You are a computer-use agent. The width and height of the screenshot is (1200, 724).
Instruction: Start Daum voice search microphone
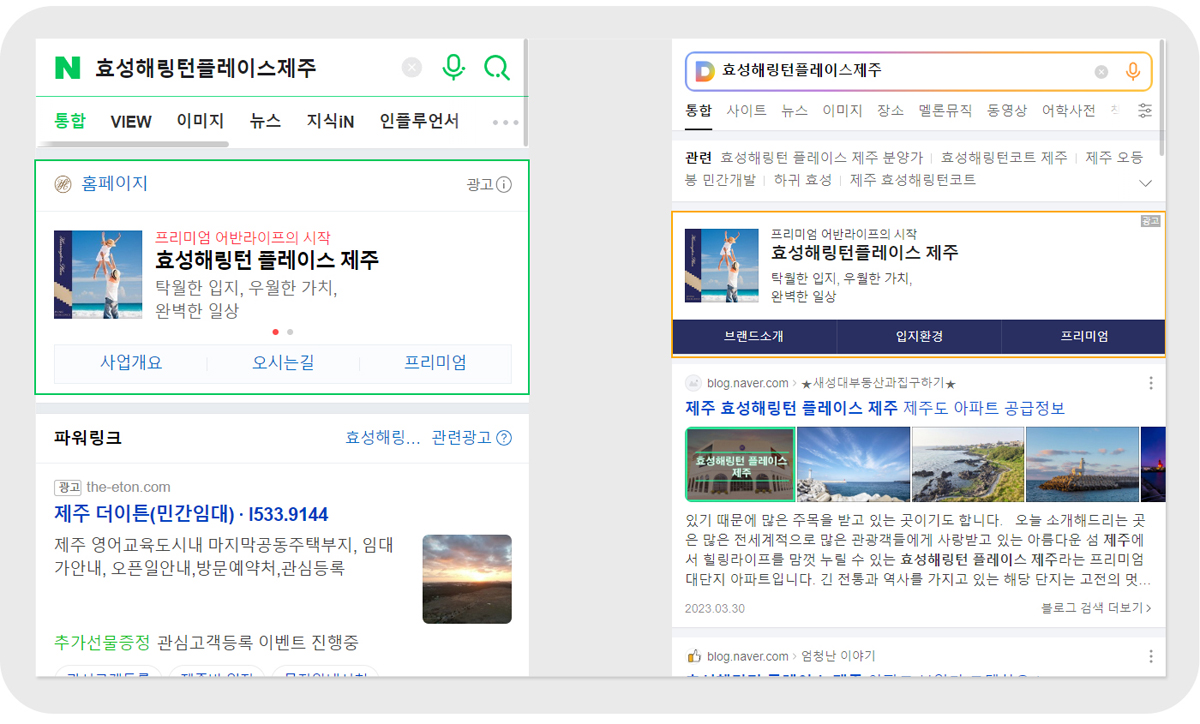pyautogui.click(x=1133, y=71)
